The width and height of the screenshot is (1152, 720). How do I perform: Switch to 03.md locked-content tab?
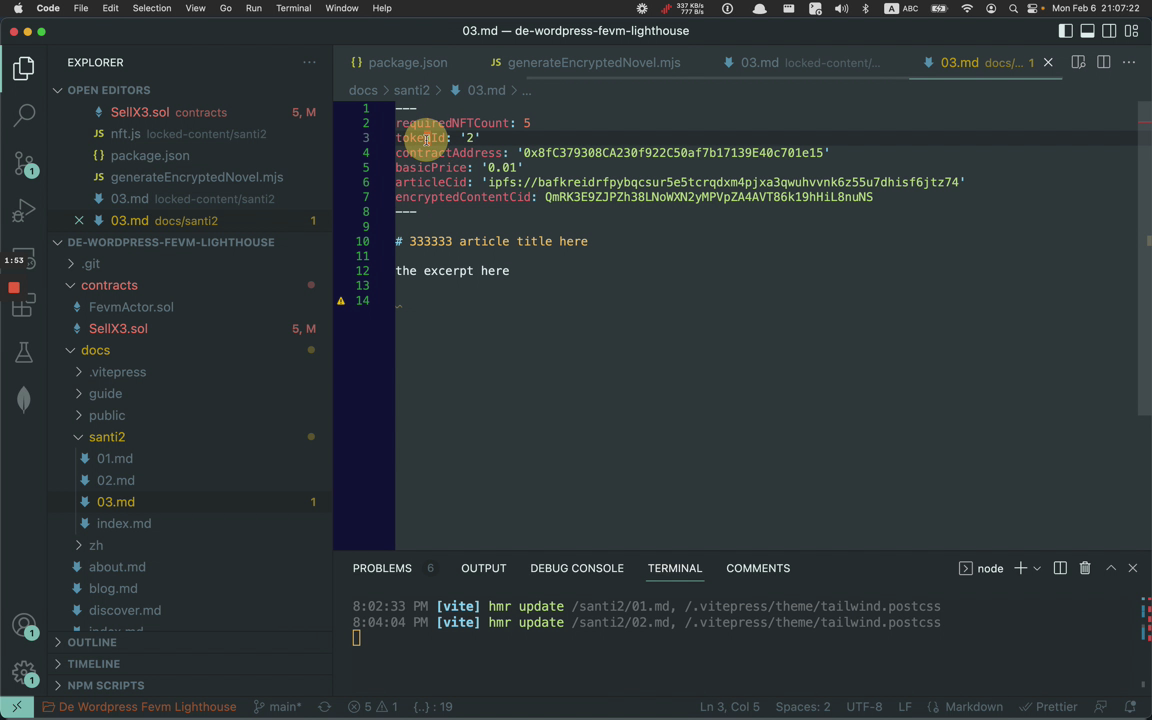point(802,62)
